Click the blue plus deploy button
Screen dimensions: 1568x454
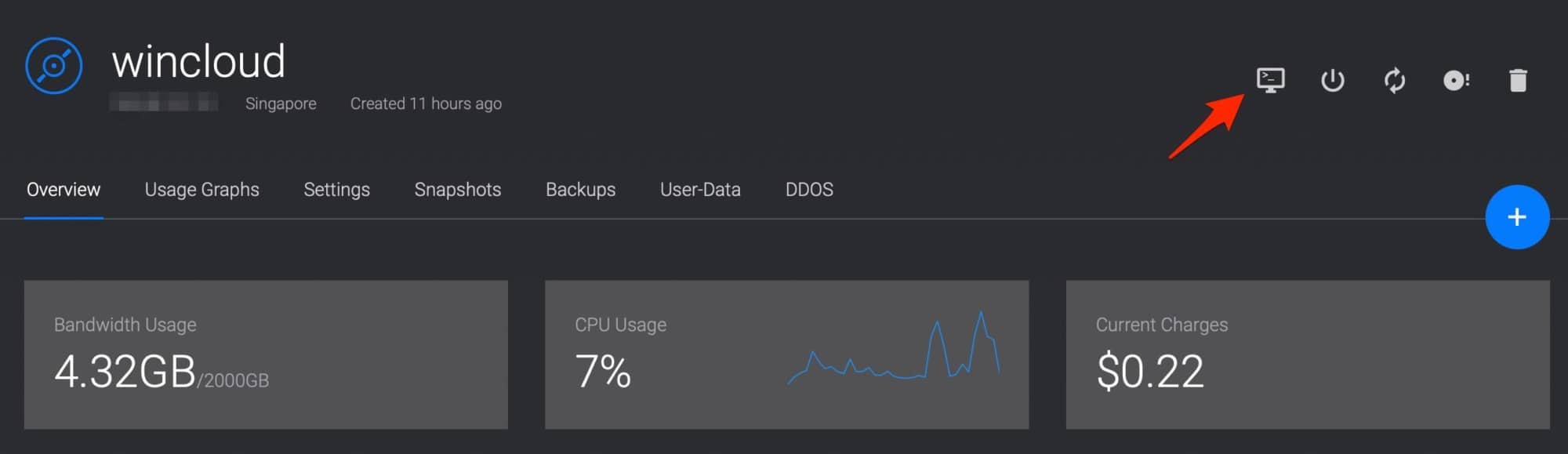1516,217
